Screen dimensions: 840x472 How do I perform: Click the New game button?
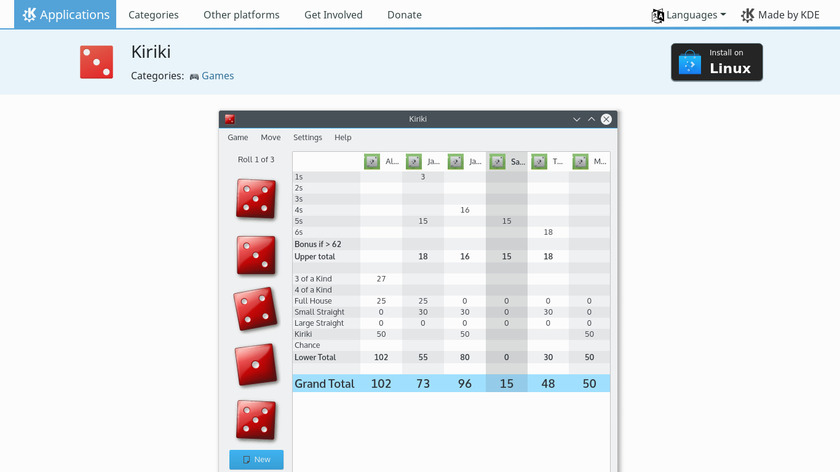(x=256, y=460)
